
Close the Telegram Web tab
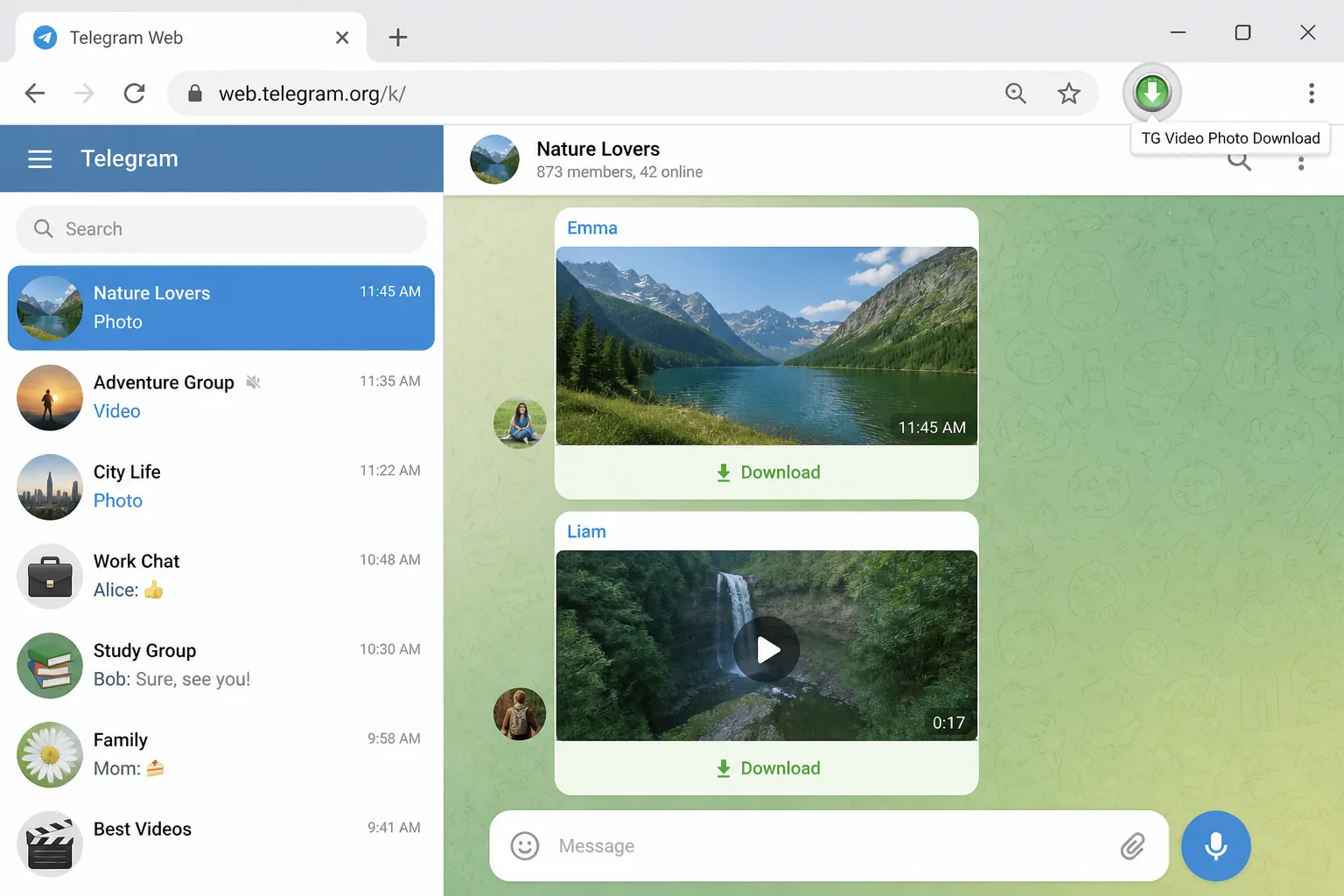pos(342,38)
